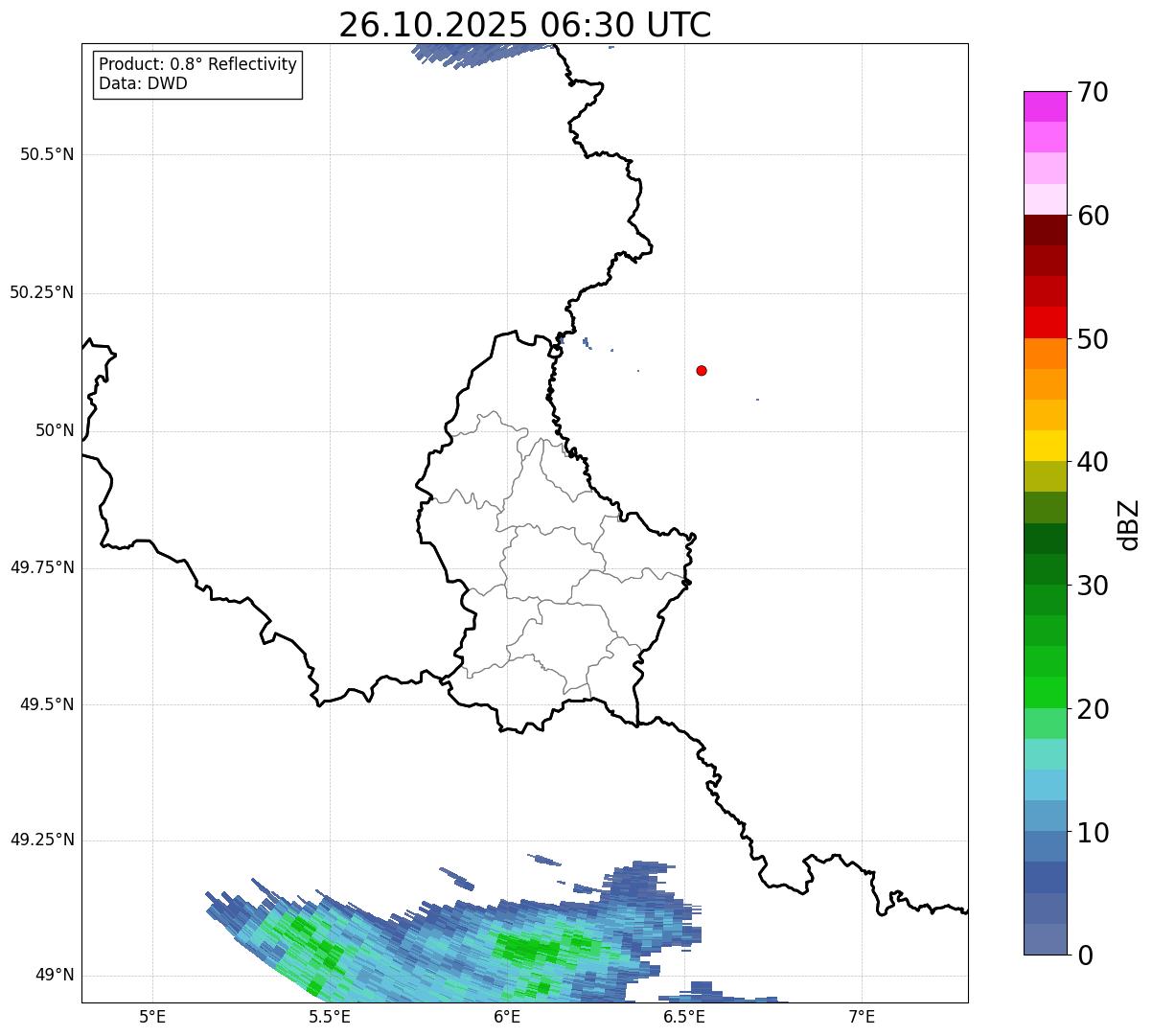The image size is (1152, 1036).
Task: Click the latitude label 49.25°N
Action: pos(42,840)
